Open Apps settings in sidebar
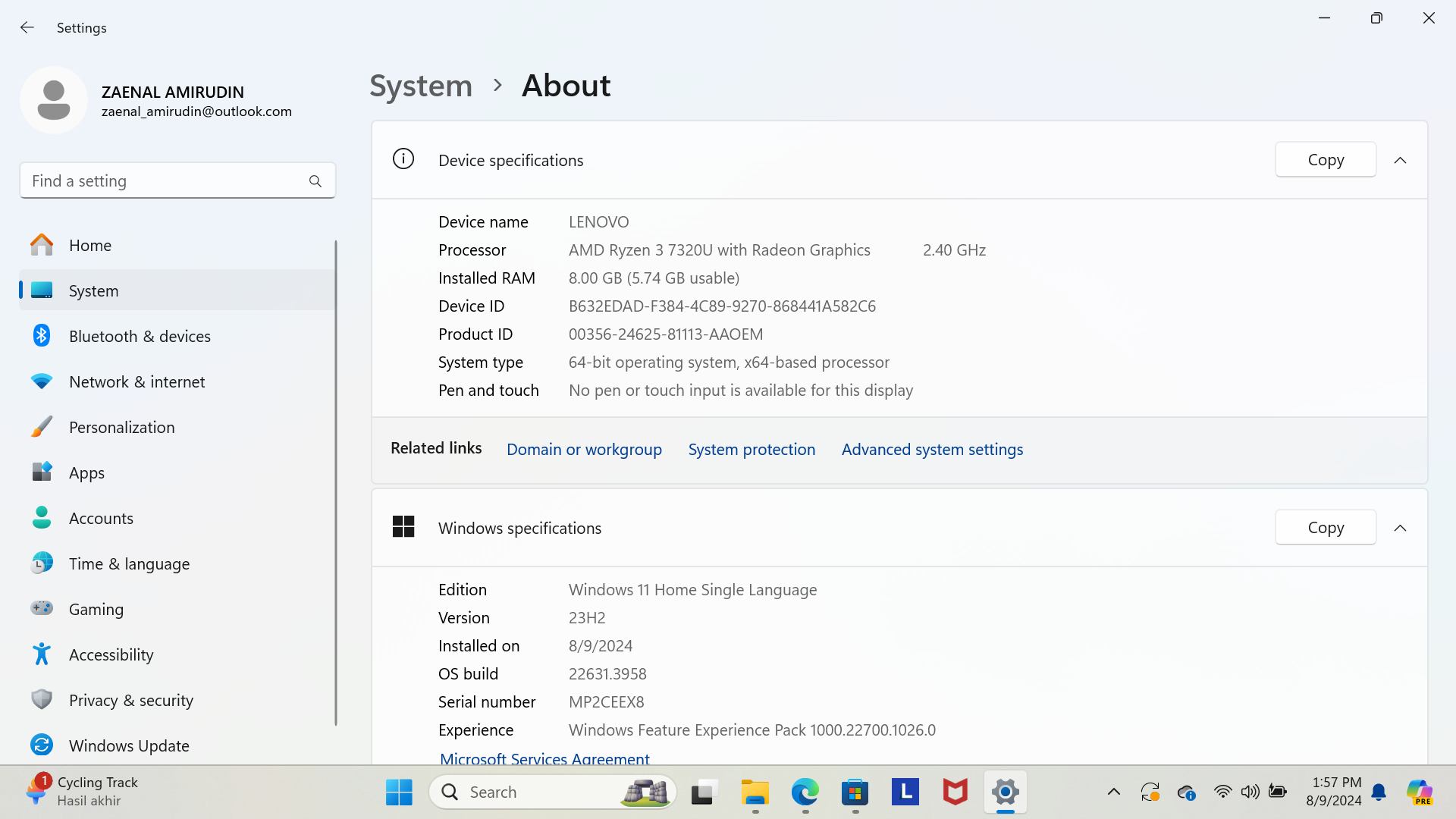1456x819 pixels. click(177, 472)
